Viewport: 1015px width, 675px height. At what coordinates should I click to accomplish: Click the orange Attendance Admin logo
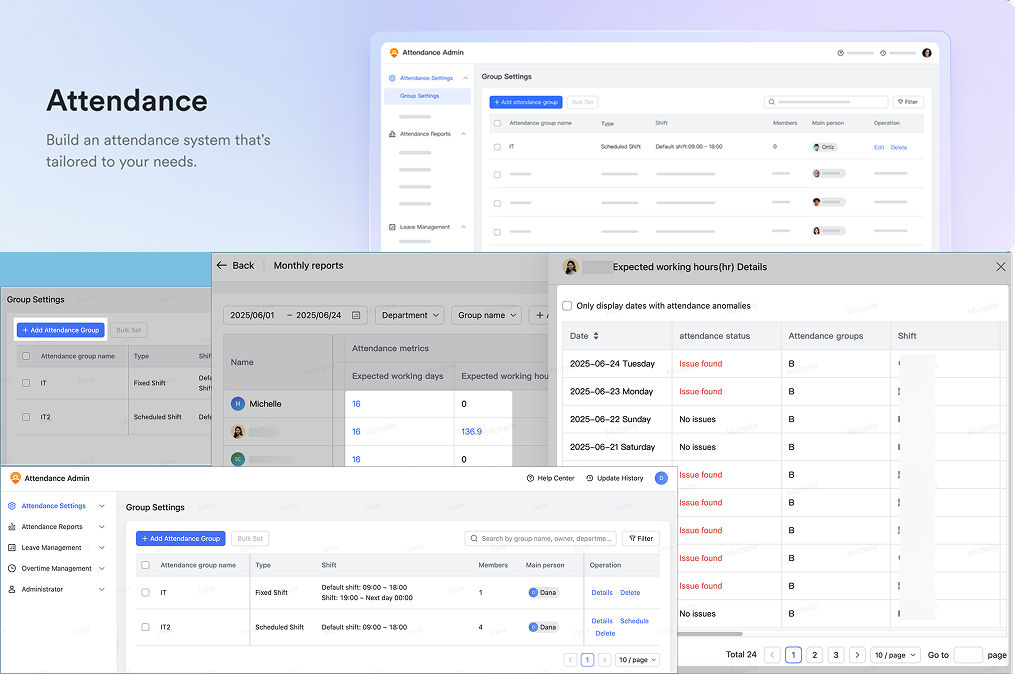13,478
